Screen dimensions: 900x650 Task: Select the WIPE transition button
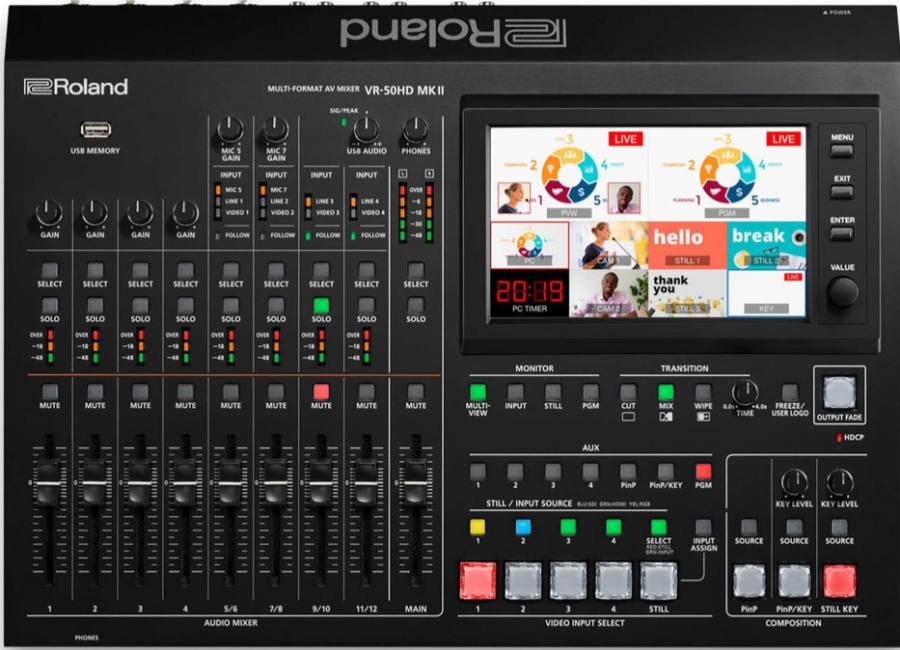pos(703,392)
